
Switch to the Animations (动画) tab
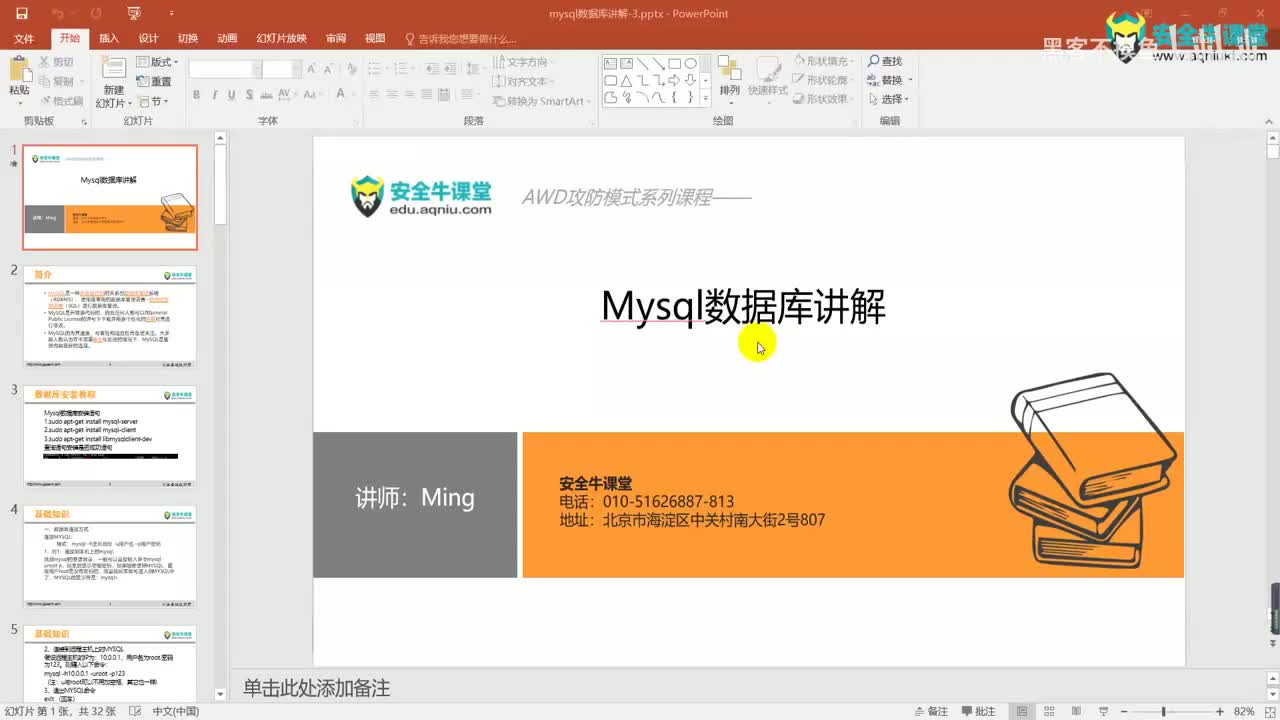(x=228, y=39)
